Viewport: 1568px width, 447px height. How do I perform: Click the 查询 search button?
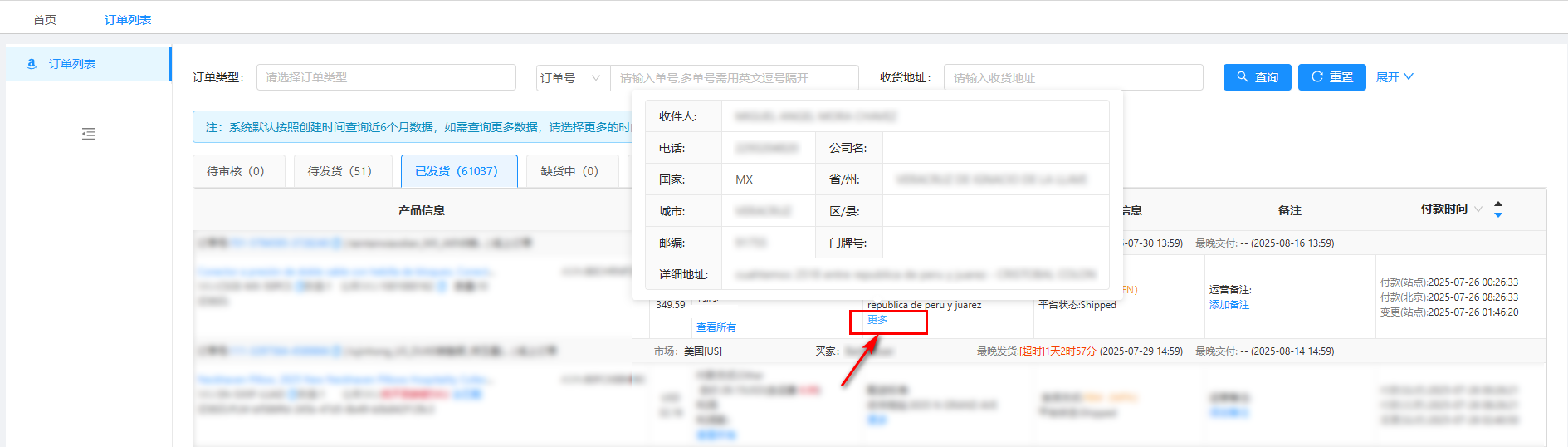(x=1257, y=77)
